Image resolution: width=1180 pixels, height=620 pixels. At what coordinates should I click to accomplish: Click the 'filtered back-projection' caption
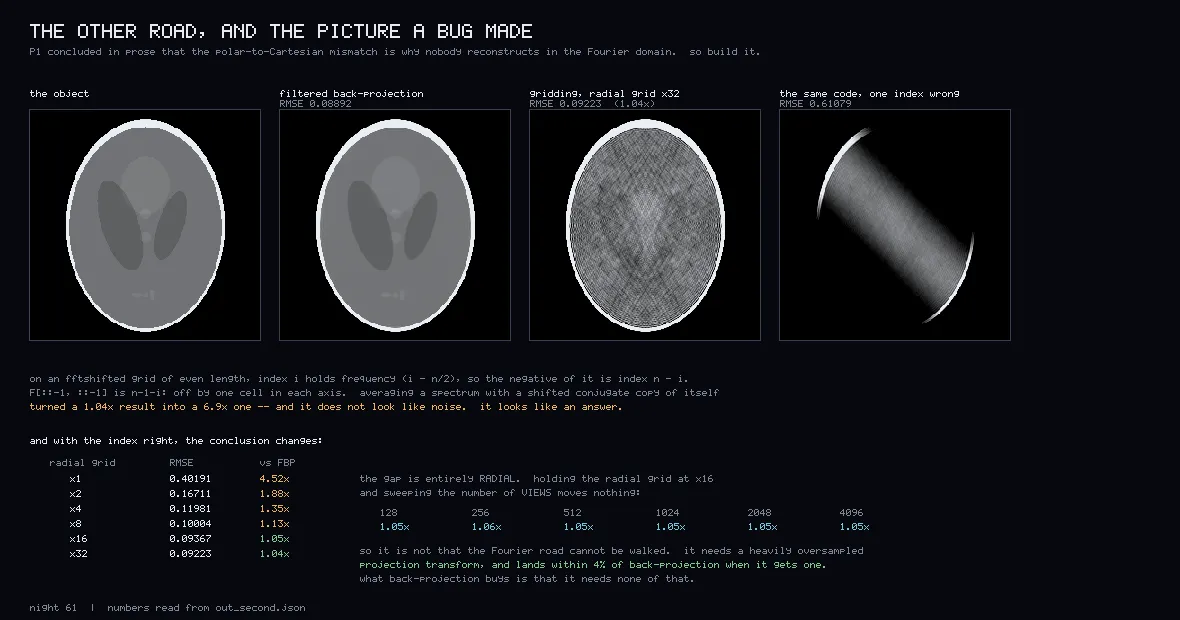tap(351, 93)
